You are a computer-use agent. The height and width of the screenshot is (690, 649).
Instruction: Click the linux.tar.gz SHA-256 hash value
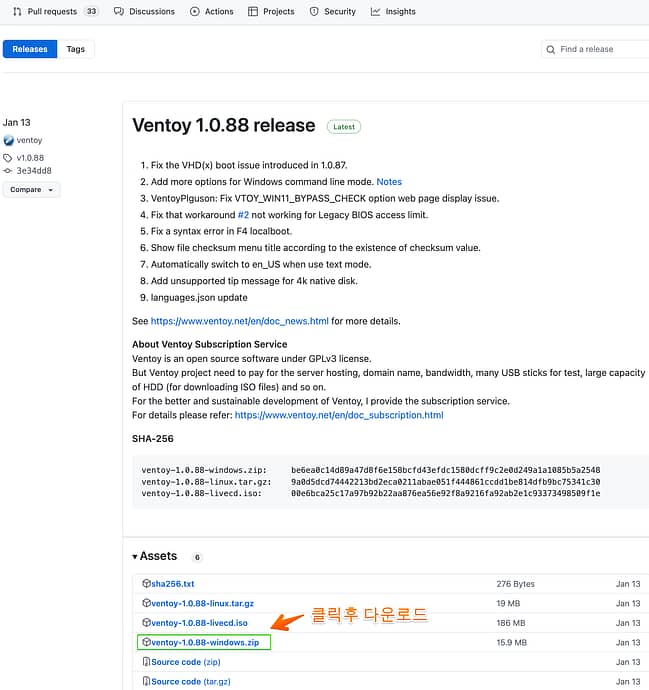[445, 482]
